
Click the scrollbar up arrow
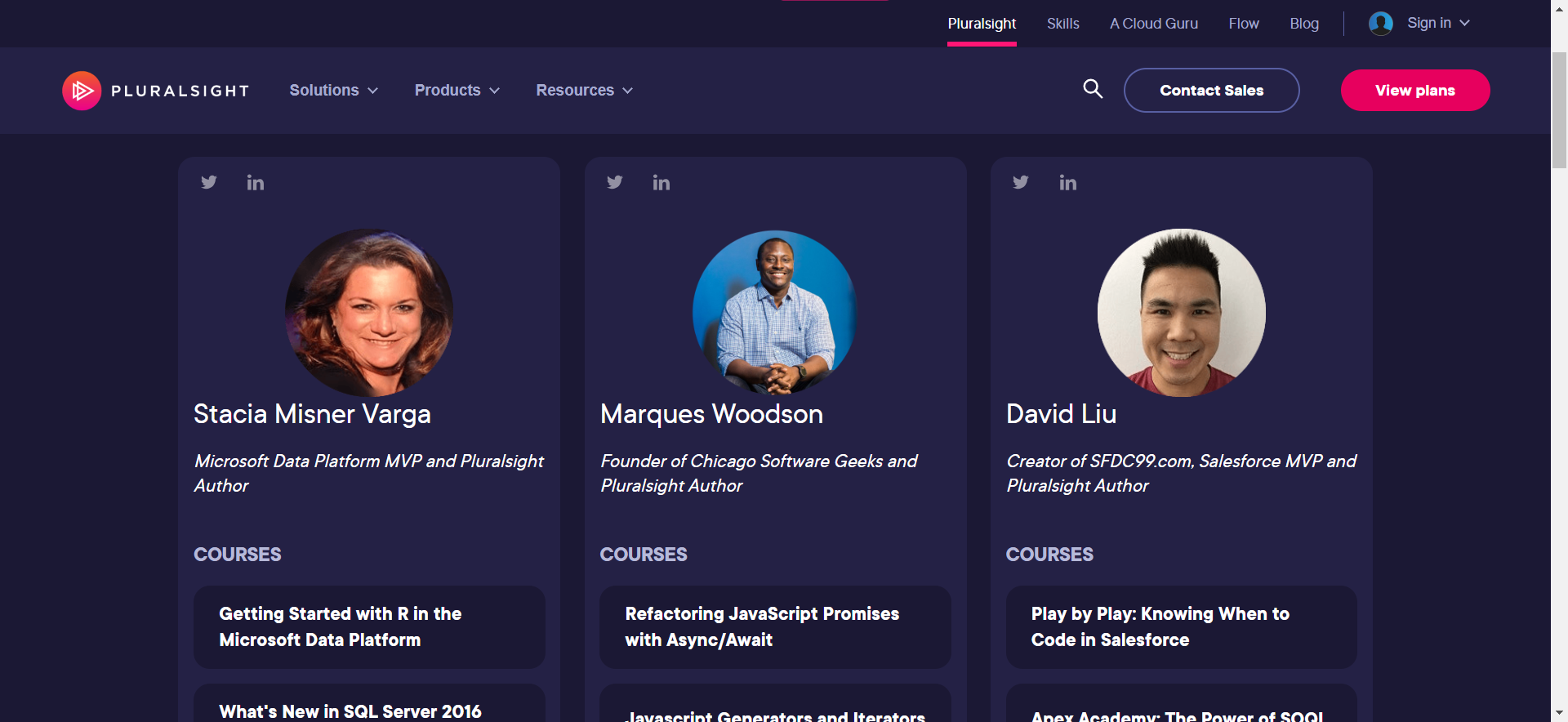1559,7
